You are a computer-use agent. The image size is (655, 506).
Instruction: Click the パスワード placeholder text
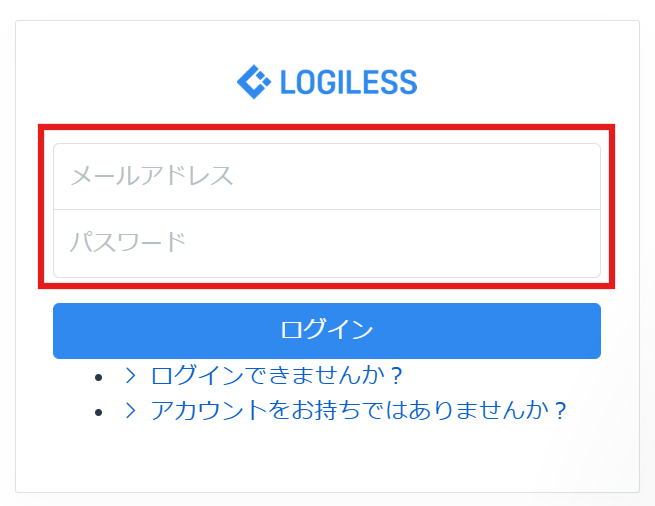pyautogui.click(x=128, y=243)
